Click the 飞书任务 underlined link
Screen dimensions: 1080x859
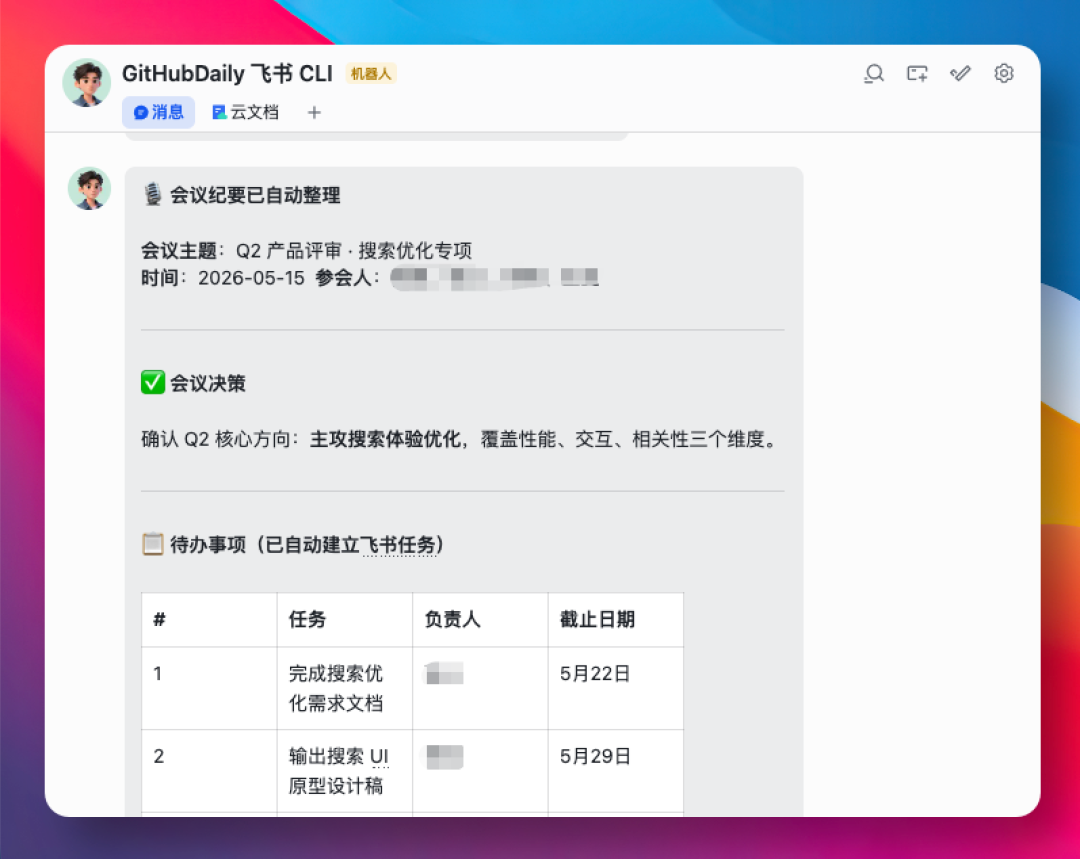(399, 545)
